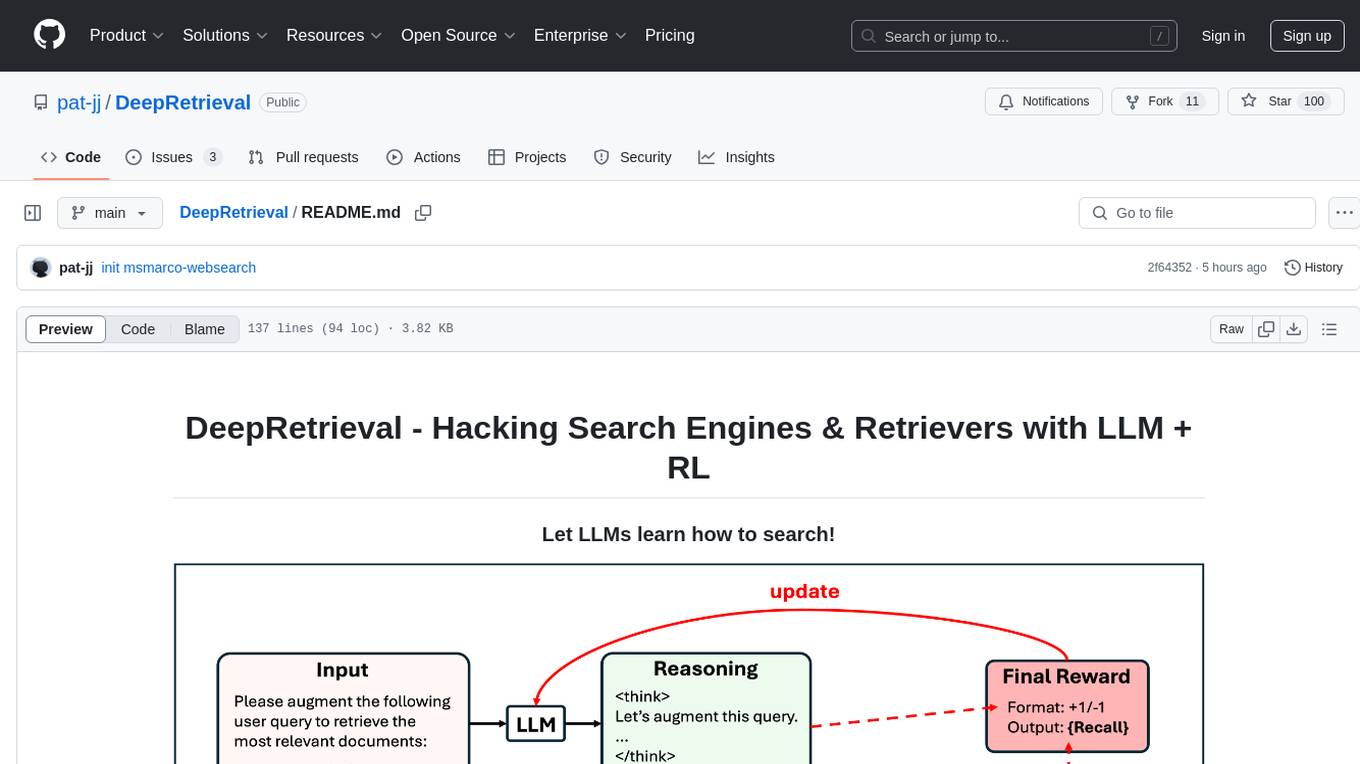The image size is (1360, 764).
Task: Click the 137 lines file info text
Action: point(350,328)
